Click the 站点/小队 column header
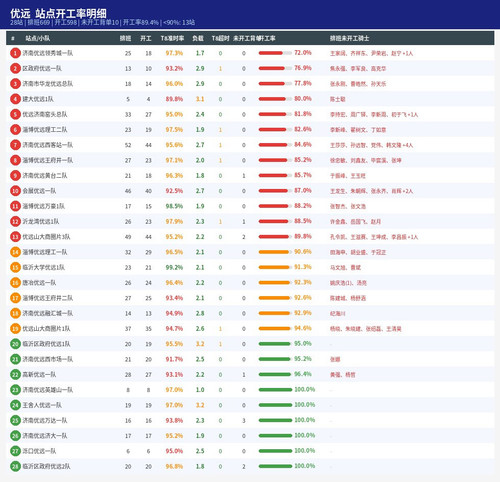This screenshot has width=500, height=482. pyautogui.click(x=38, y=38)
